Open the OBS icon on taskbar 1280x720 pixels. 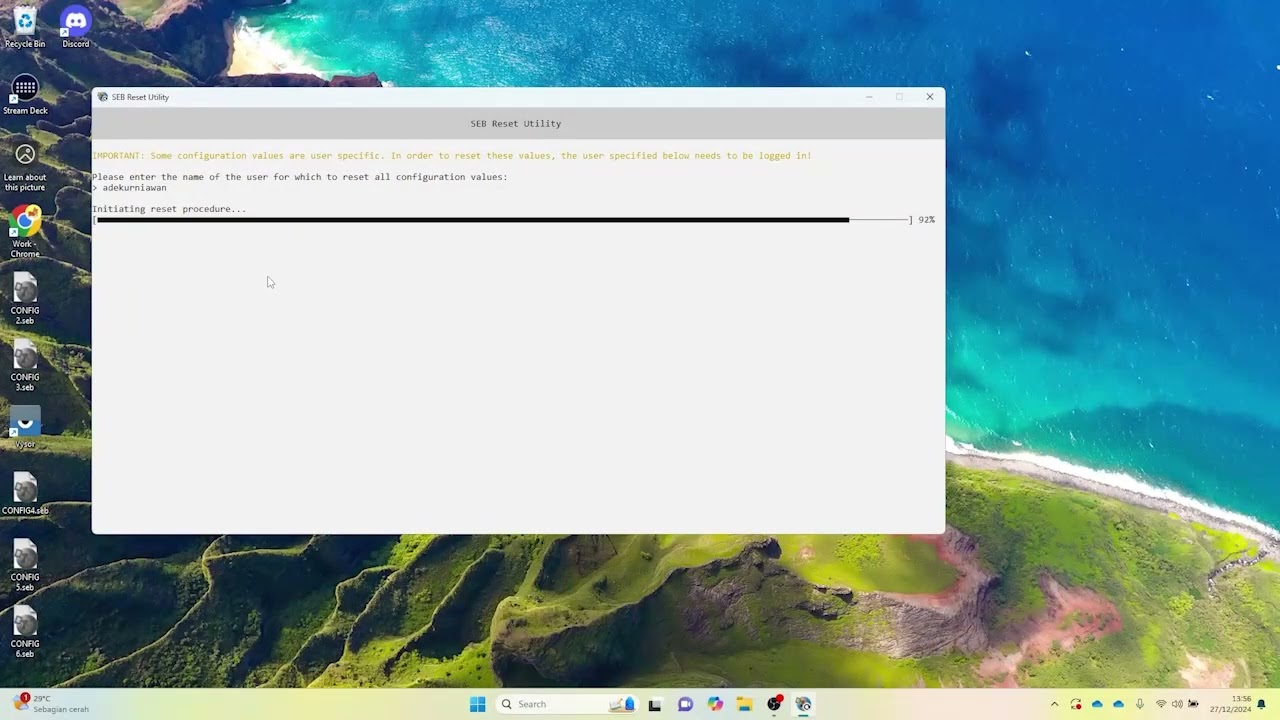[774, 704]
